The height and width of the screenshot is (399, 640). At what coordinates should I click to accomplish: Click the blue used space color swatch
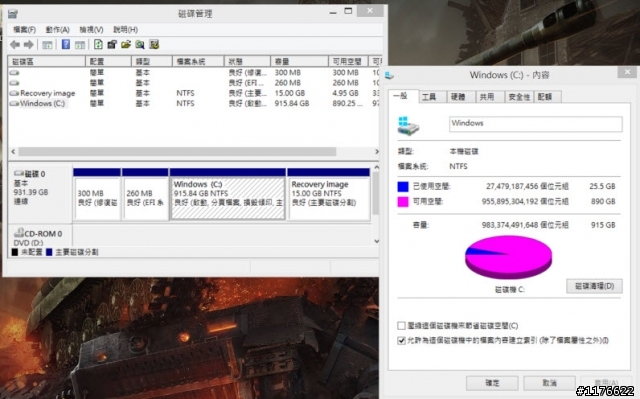coord(403,187)
